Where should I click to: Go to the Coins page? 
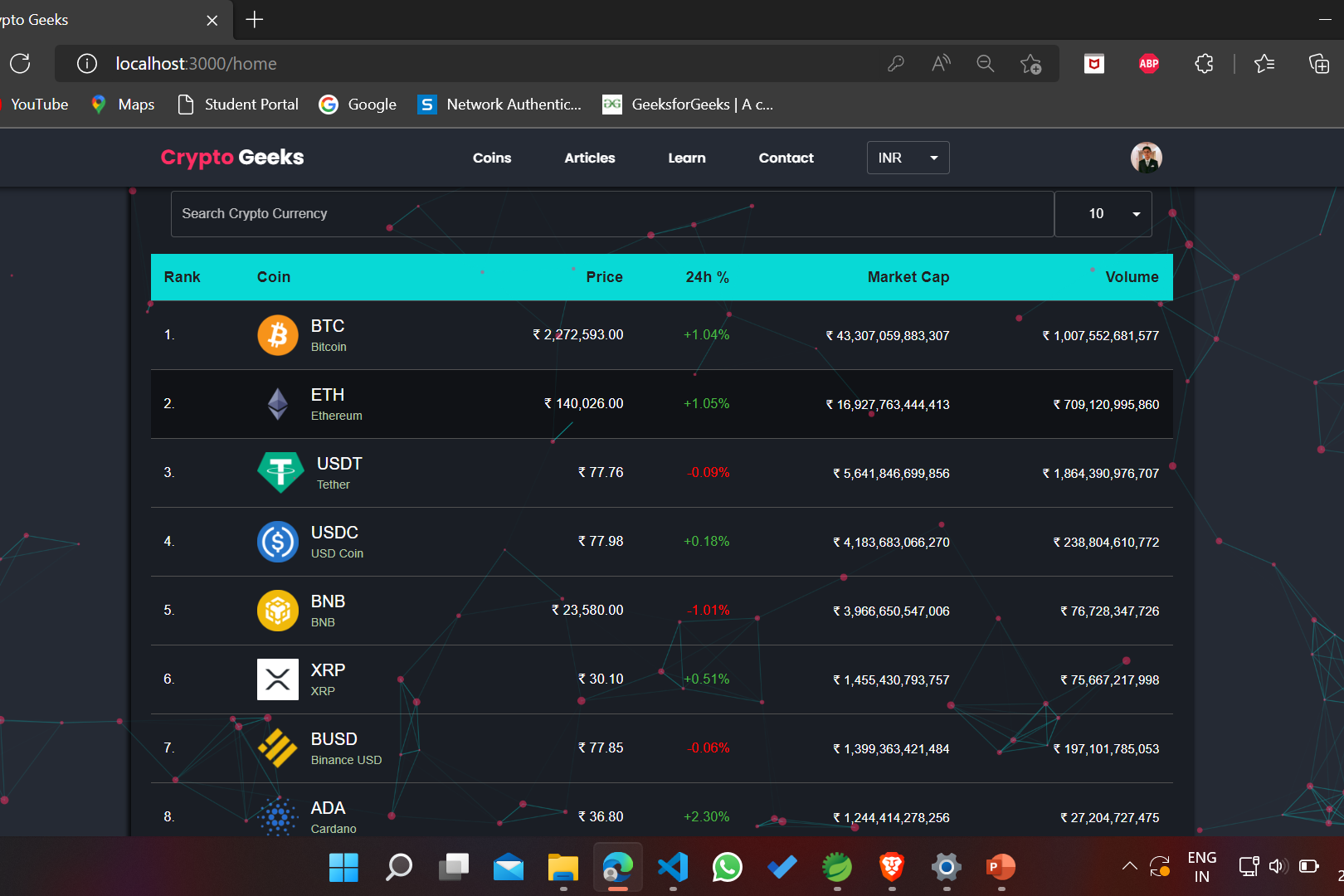coord(492,158)
